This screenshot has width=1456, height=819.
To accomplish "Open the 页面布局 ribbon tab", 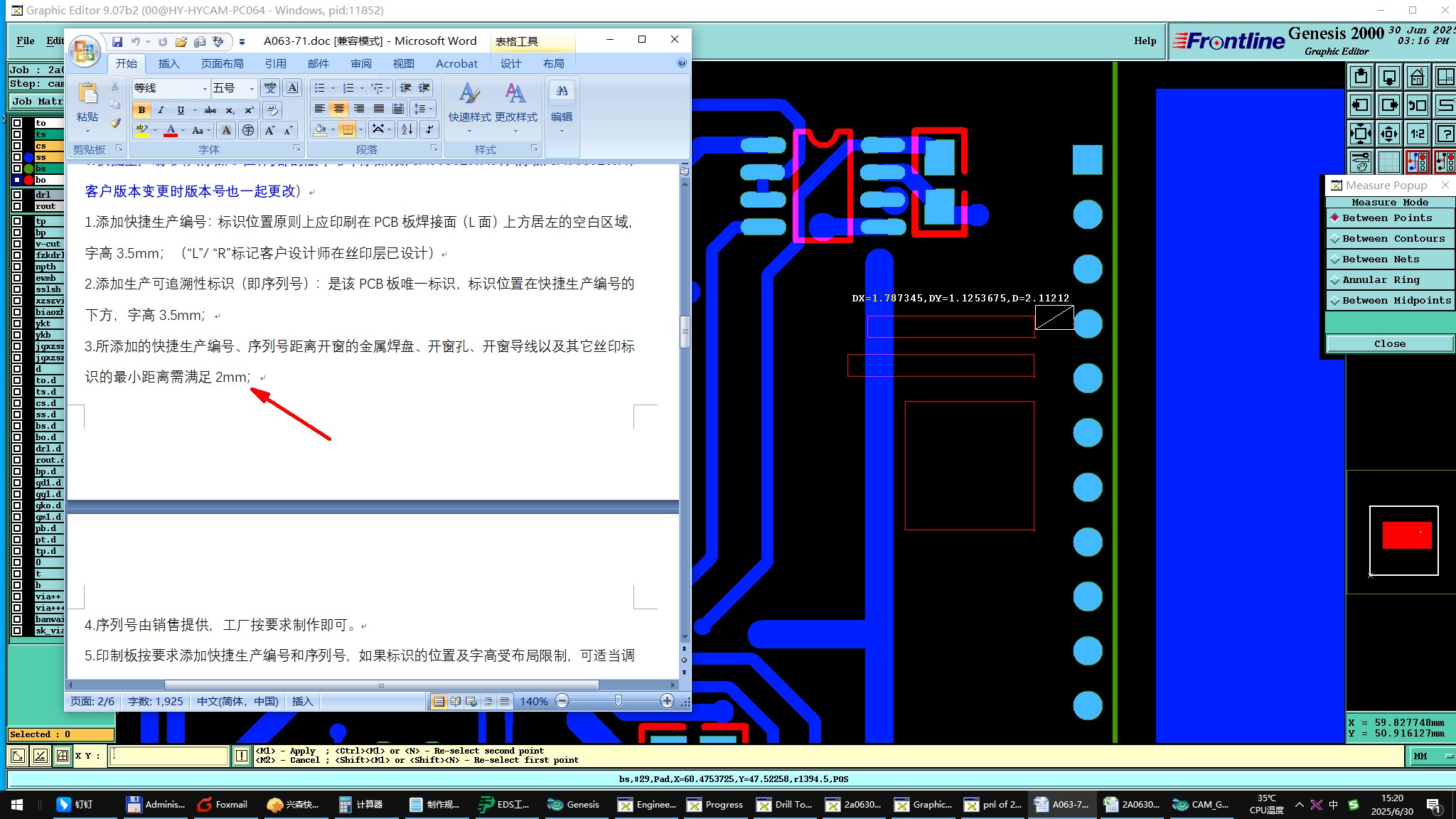I will [x=222, y=64].
